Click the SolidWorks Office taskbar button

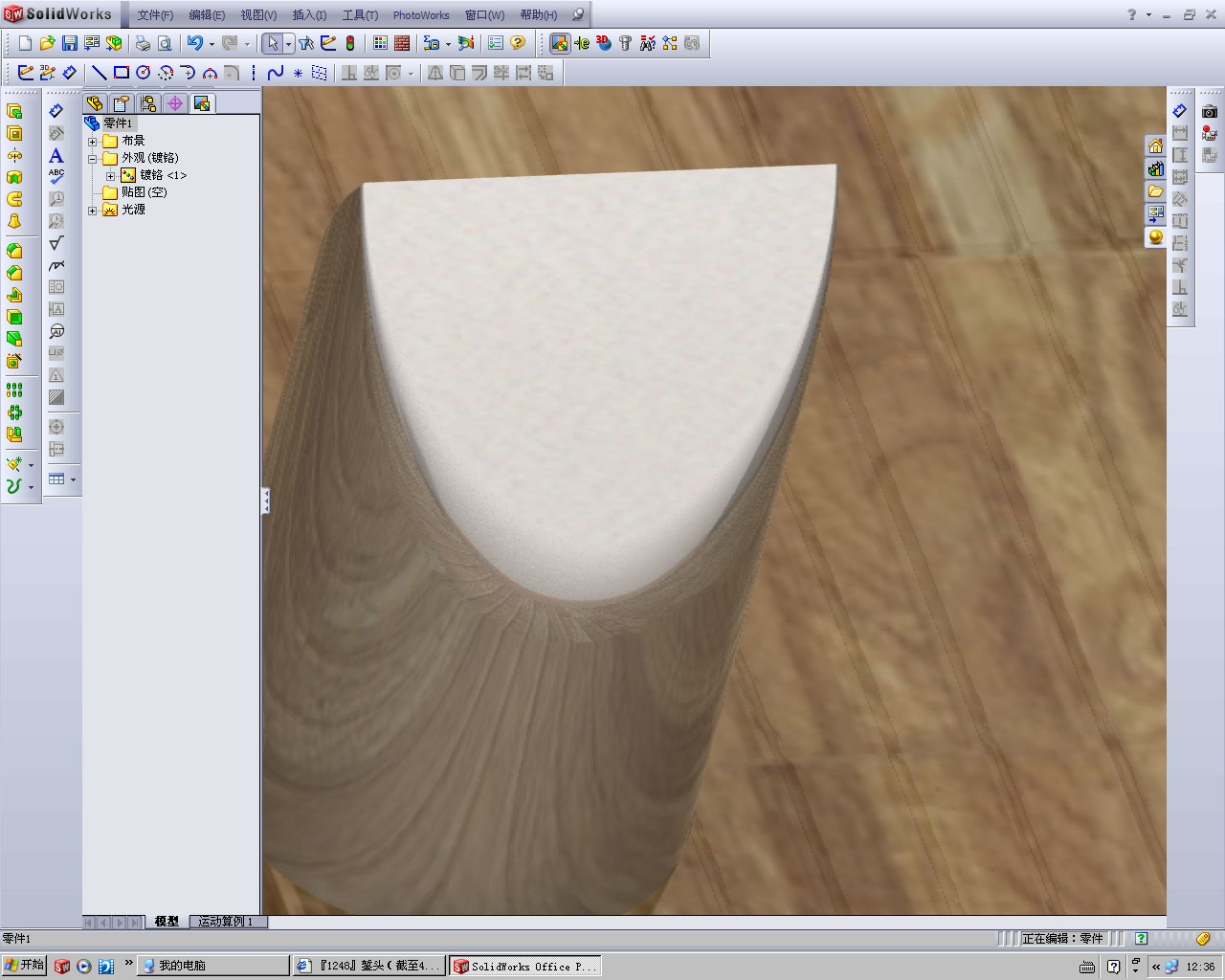(524, 966)
